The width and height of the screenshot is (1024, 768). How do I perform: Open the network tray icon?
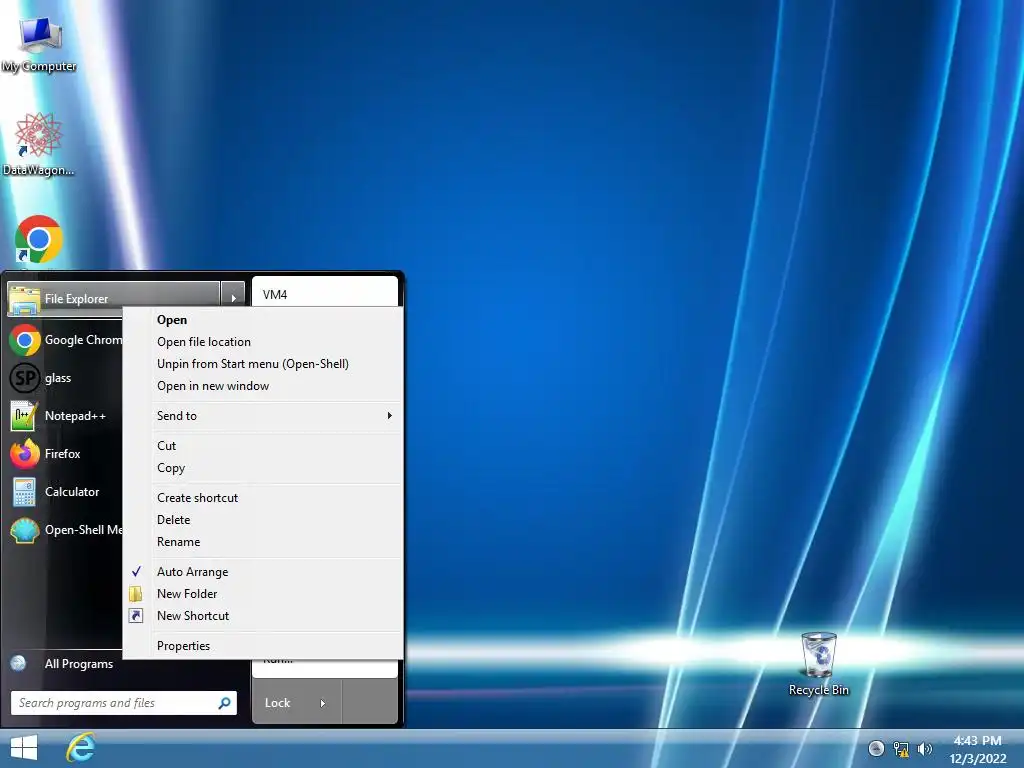point(901,748)
